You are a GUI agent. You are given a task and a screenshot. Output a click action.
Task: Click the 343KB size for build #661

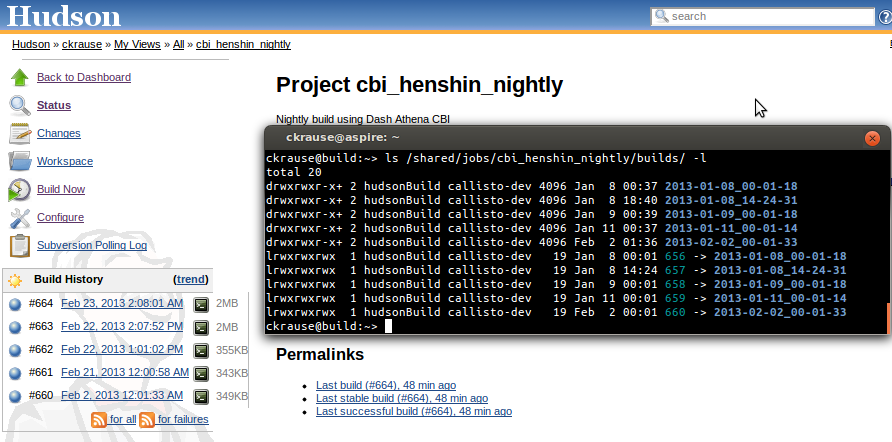232,373
